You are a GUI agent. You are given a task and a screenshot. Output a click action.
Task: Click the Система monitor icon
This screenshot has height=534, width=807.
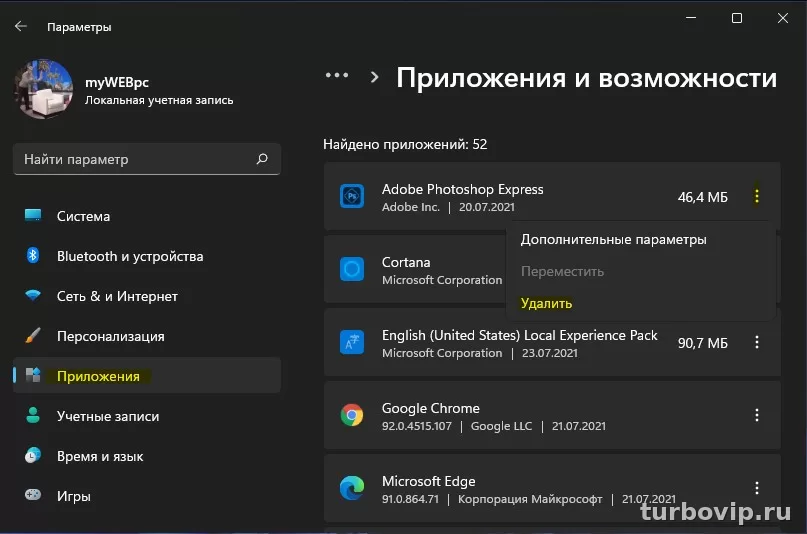click(33, 215)
